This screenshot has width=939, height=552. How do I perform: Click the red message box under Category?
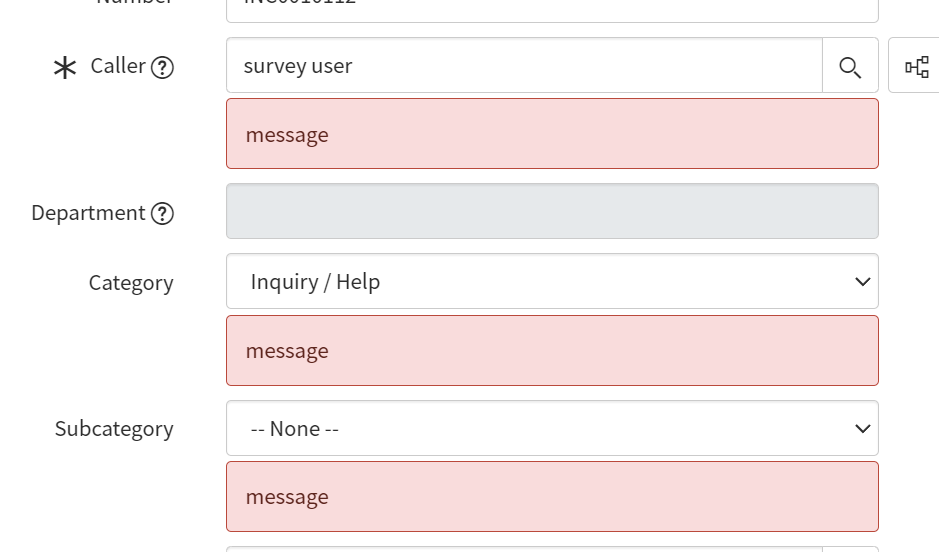(x=552, y=351)
